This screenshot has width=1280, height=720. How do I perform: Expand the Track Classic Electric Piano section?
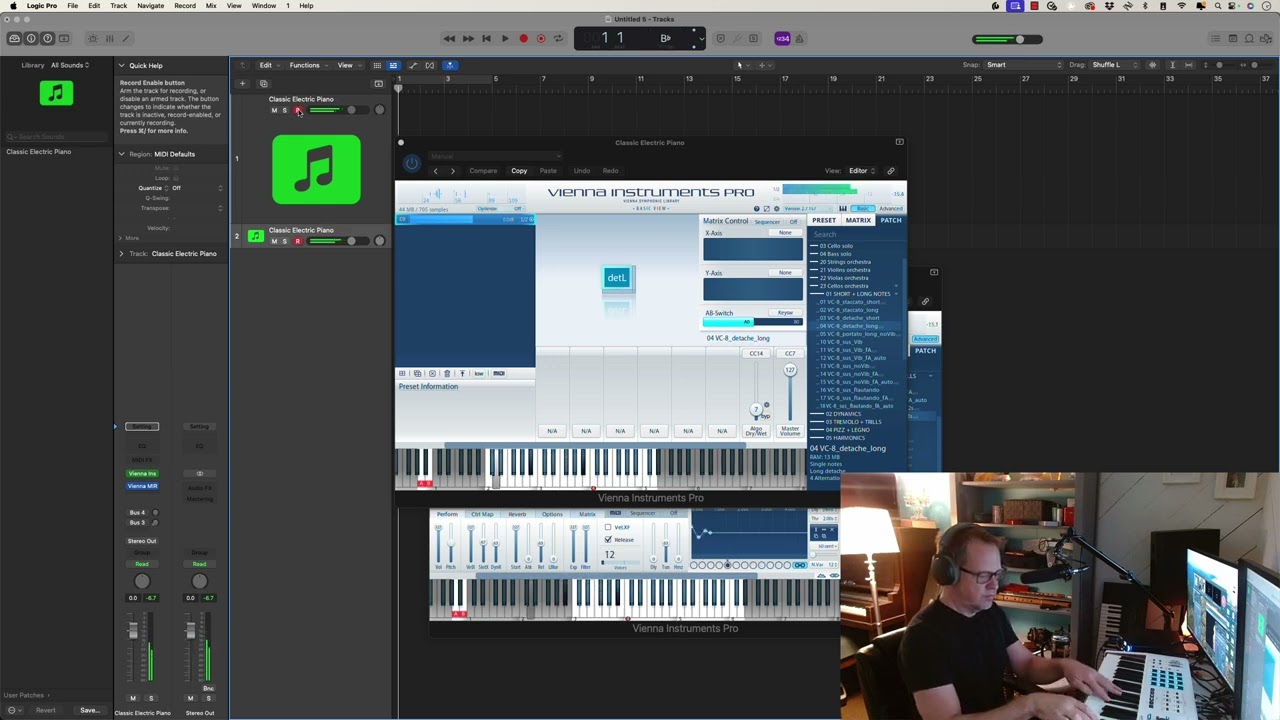coord(121,253)
